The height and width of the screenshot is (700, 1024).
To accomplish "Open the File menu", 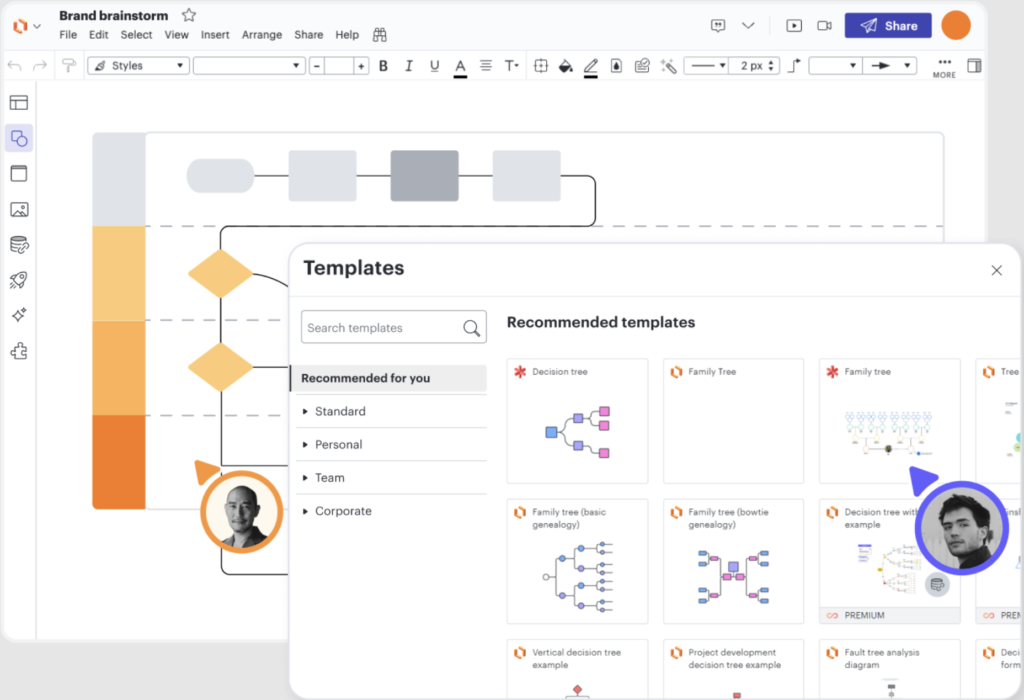I will (68, 35).
